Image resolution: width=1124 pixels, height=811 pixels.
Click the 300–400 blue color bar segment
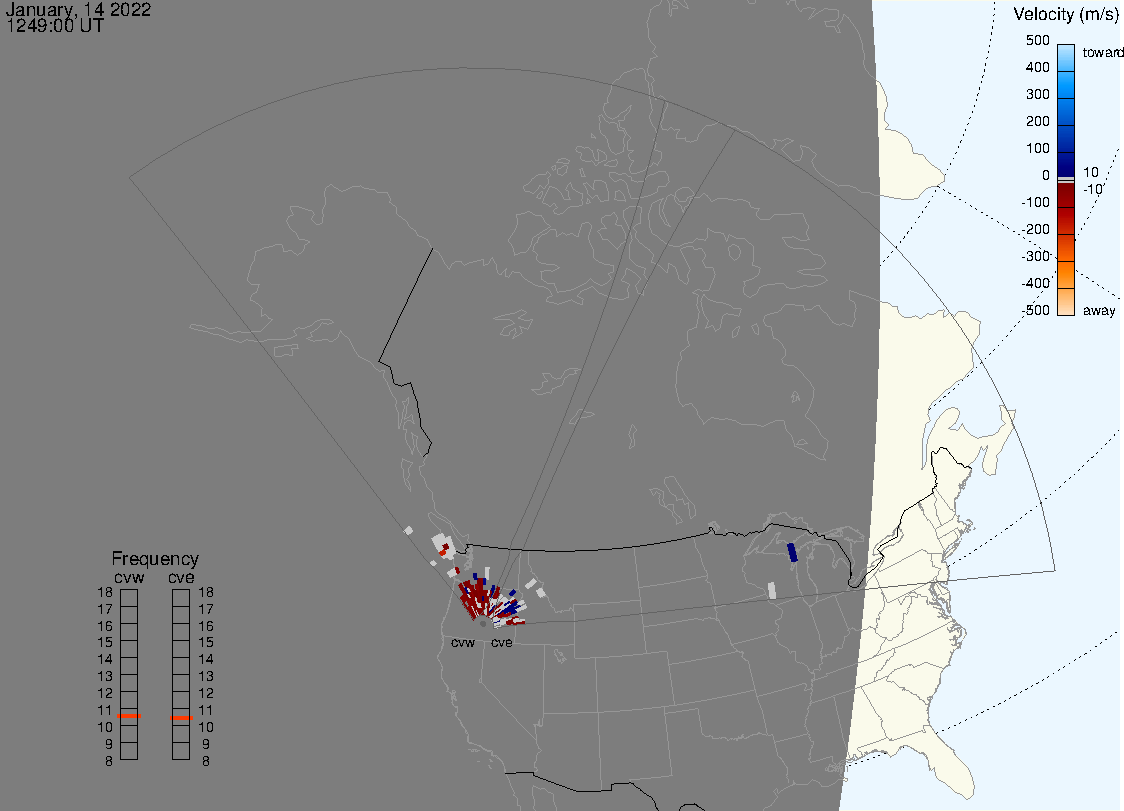[1066, 85]
